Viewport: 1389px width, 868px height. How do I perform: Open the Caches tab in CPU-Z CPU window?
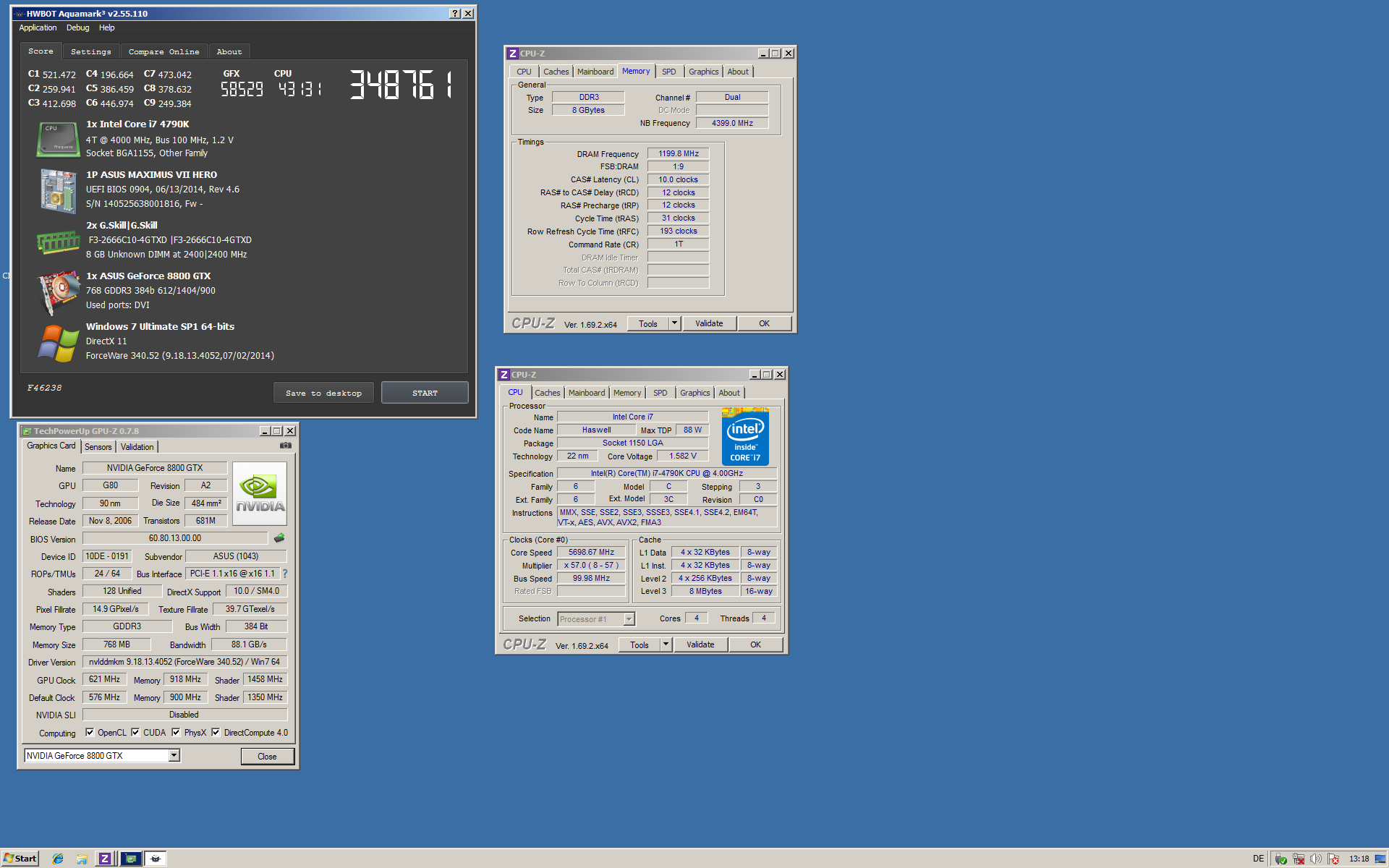coord(548,393)
